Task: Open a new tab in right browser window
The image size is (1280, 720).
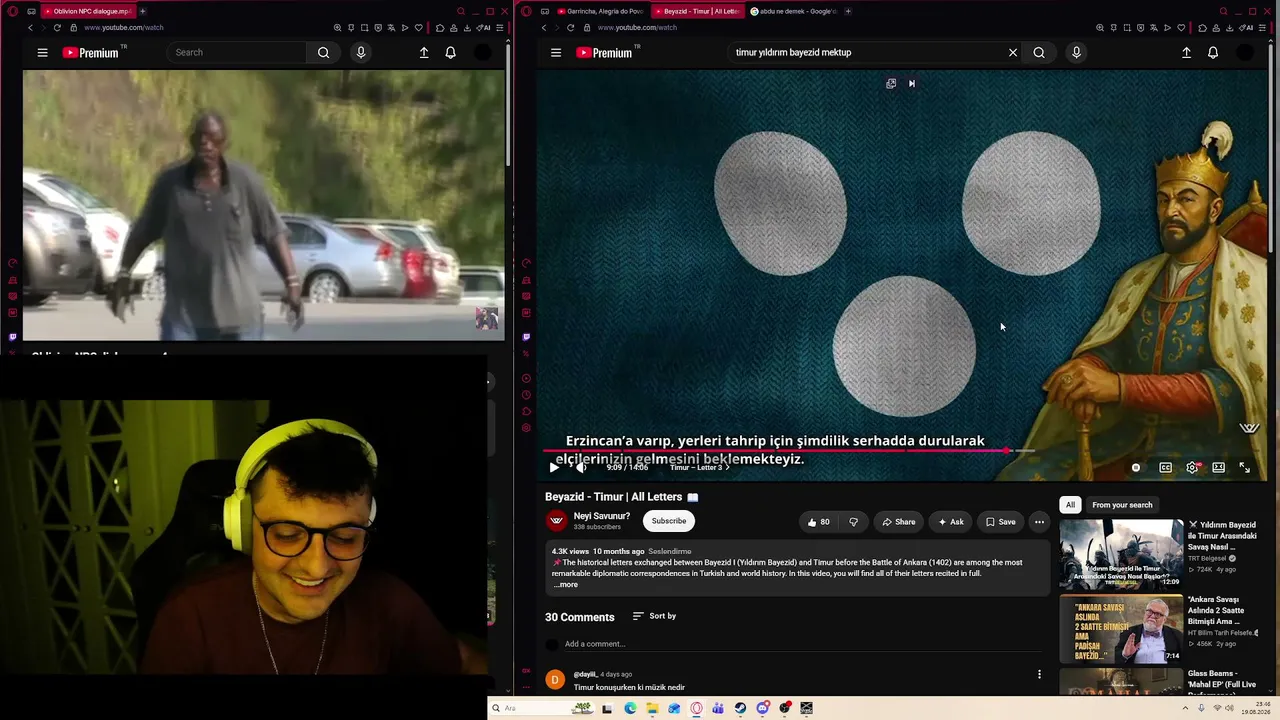Action: coord(848,11)
